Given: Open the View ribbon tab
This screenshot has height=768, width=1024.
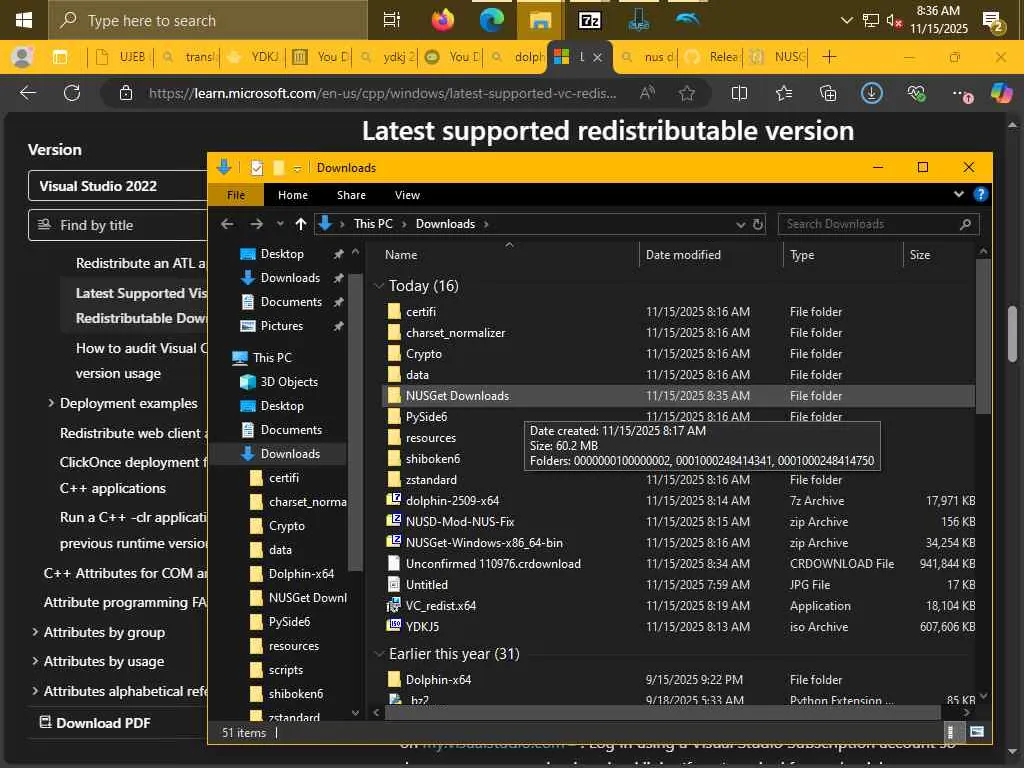Looking at the screenshot, I should [407, 195].
